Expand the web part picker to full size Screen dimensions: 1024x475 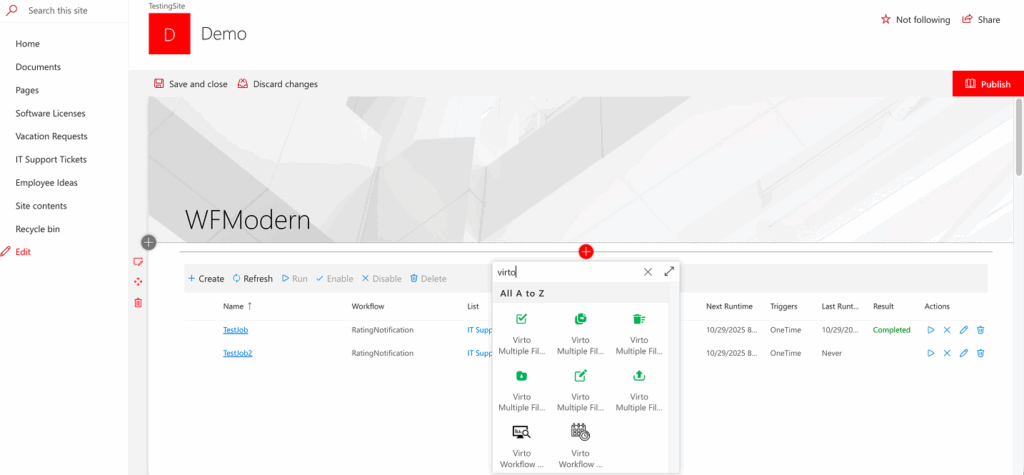coord(669,271)
